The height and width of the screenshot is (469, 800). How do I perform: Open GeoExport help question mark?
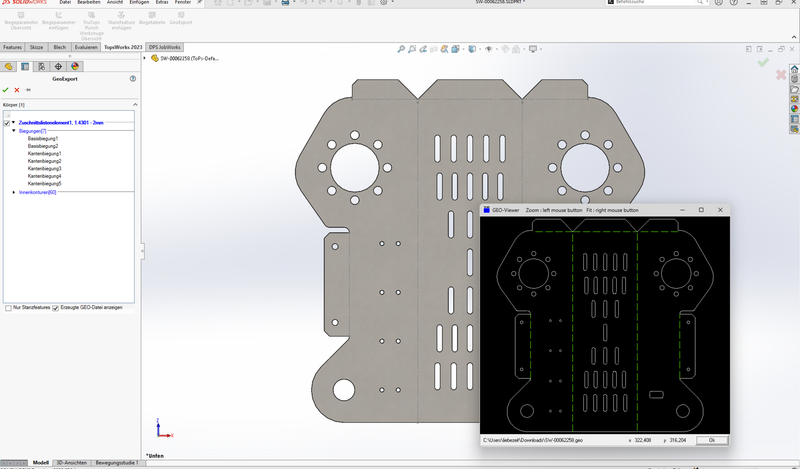[x=133, y=79]
